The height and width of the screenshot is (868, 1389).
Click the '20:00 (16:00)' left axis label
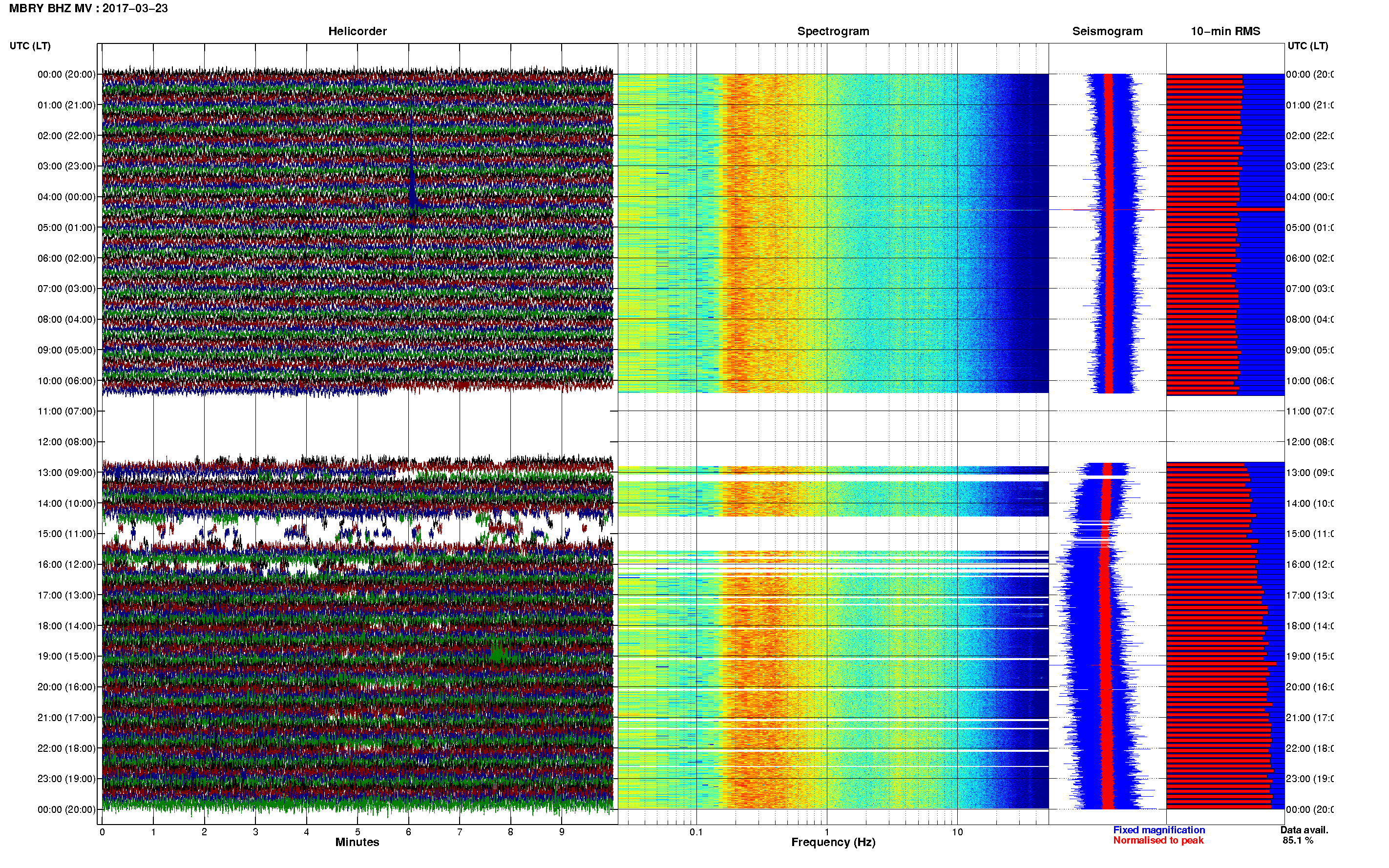(66, 687)
